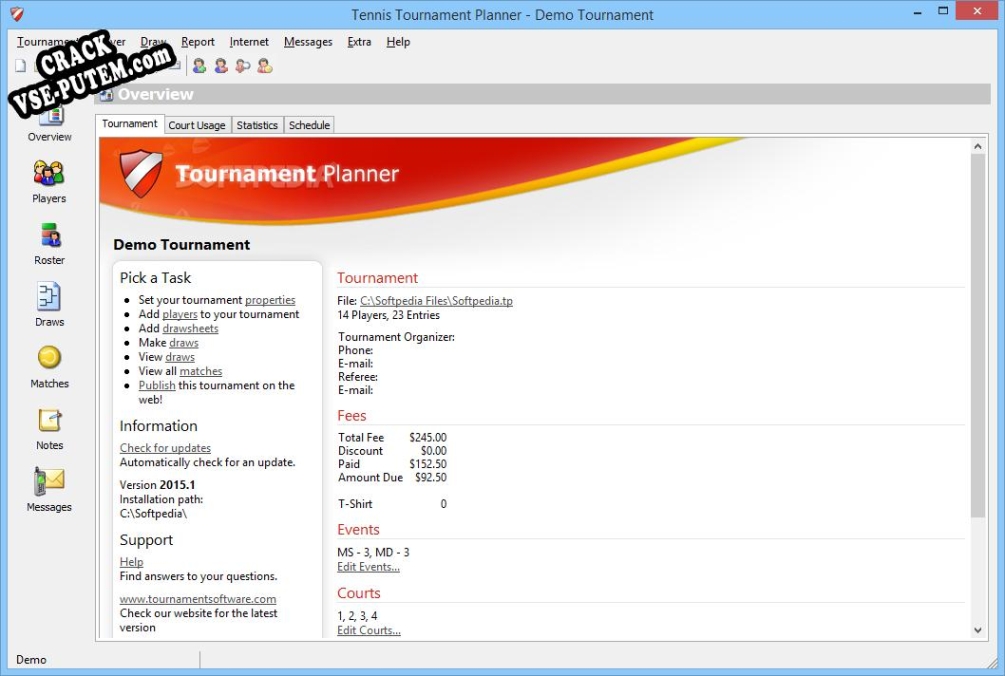The width and height of the screenshot is (1005, 676).
Task: Select the Tournament tab
Action: [129, 124]
